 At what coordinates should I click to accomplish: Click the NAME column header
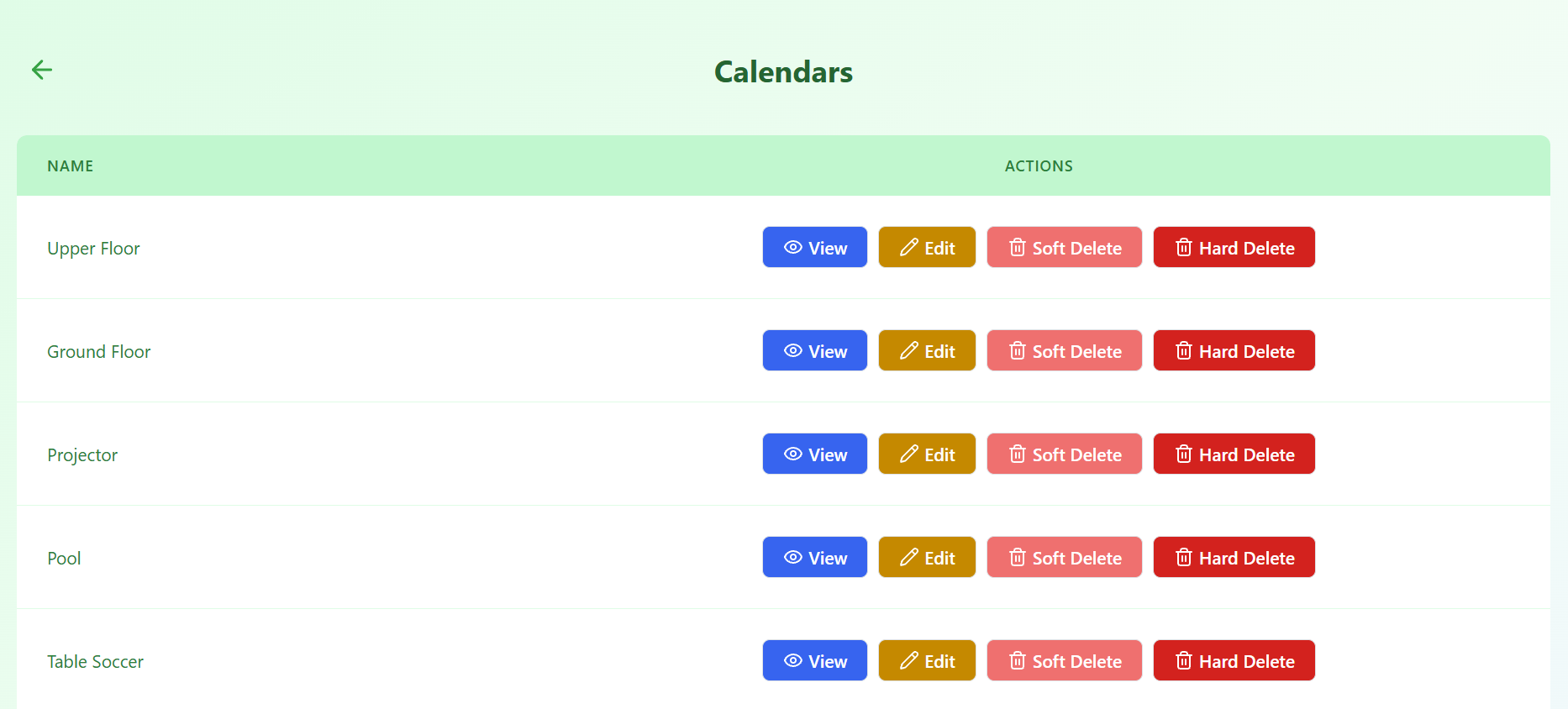click(71, 165)
